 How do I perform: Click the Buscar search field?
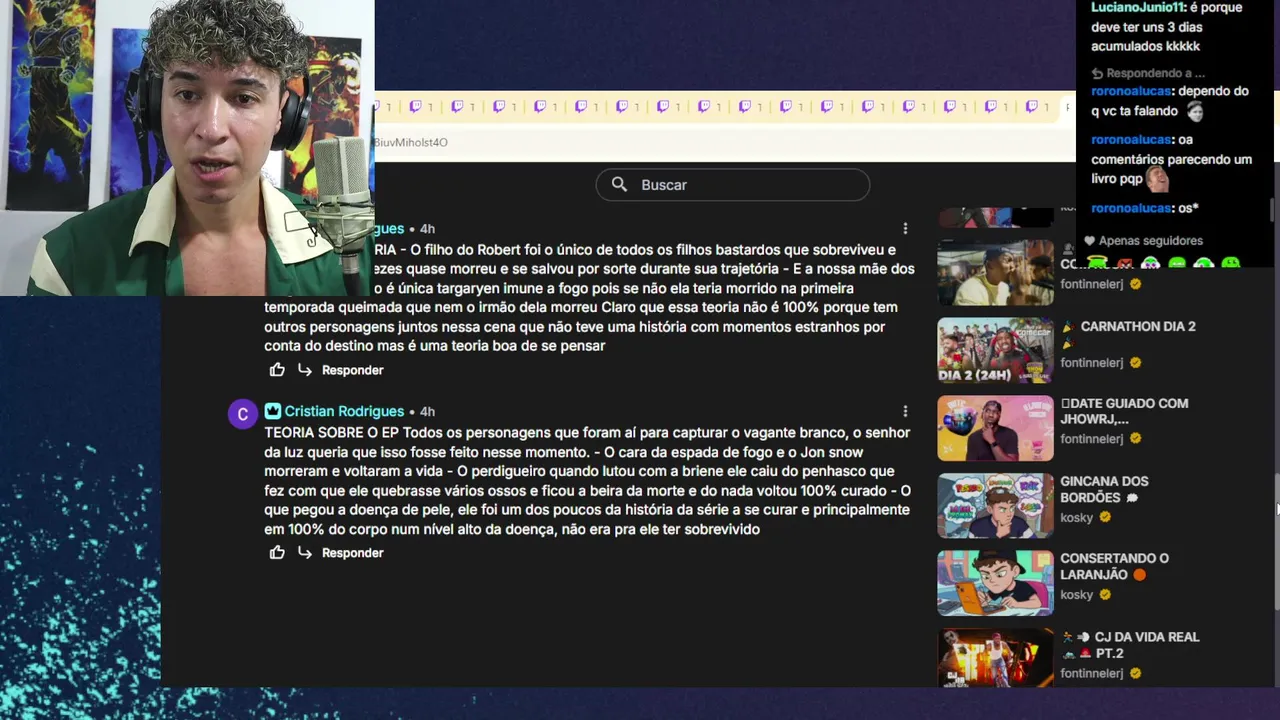tap(733, 185)
